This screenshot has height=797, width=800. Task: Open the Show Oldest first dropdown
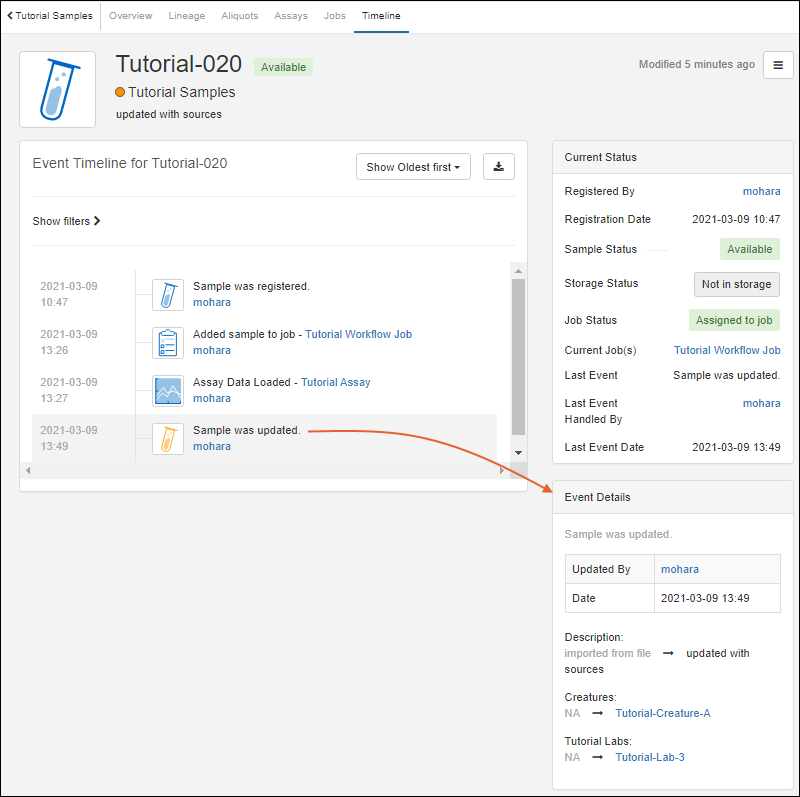coord(413,167)
